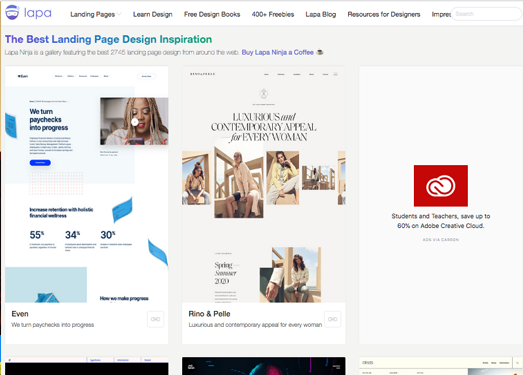This screenshot has width=523, height=375.
Task: Open link icon on Rino & Pelle card
Action: 333,319
